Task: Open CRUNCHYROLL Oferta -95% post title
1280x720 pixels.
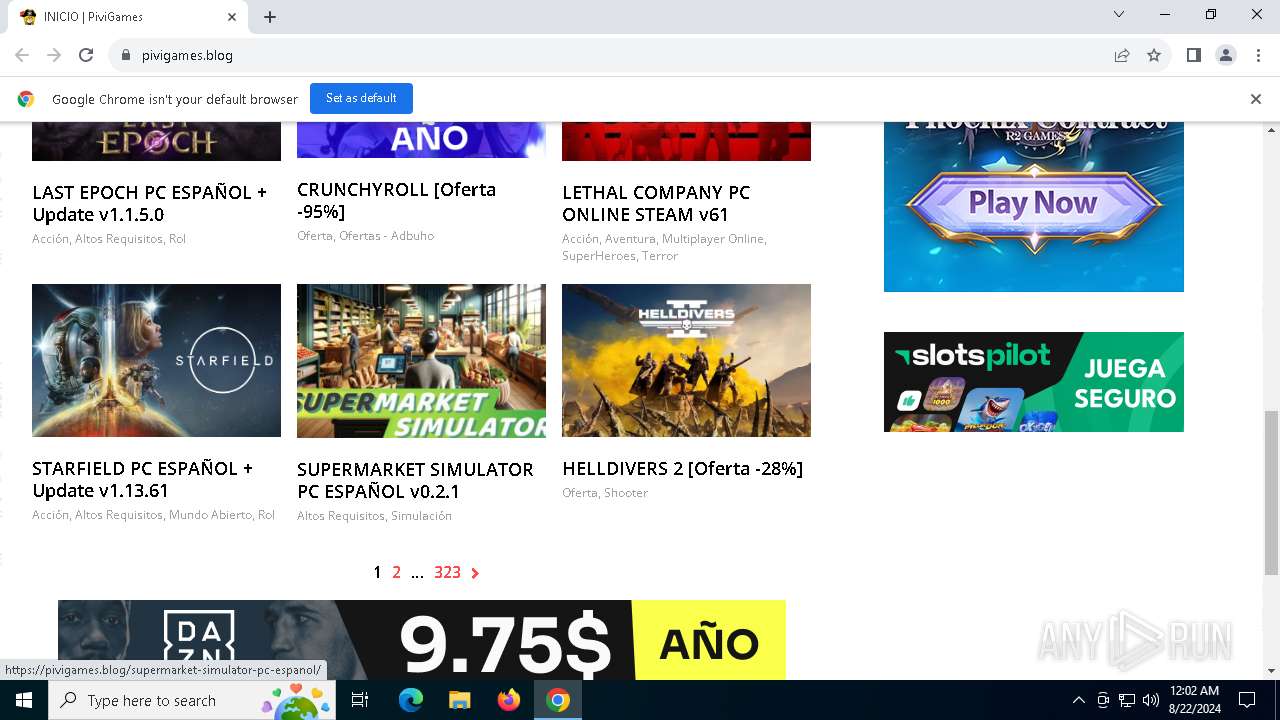Action: point(396,200)
